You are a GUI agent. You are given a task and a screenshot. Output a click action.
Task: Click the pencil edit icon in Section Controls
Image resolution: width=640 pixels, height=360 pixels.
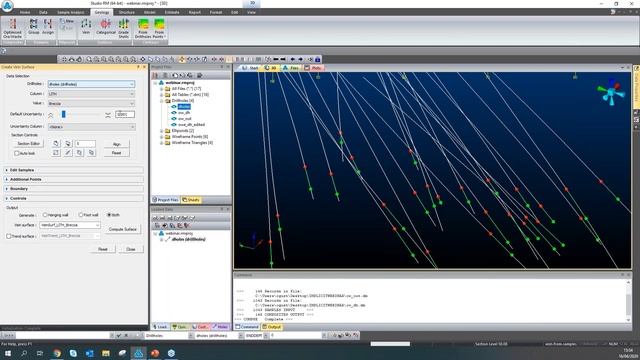tap(68, 153)
